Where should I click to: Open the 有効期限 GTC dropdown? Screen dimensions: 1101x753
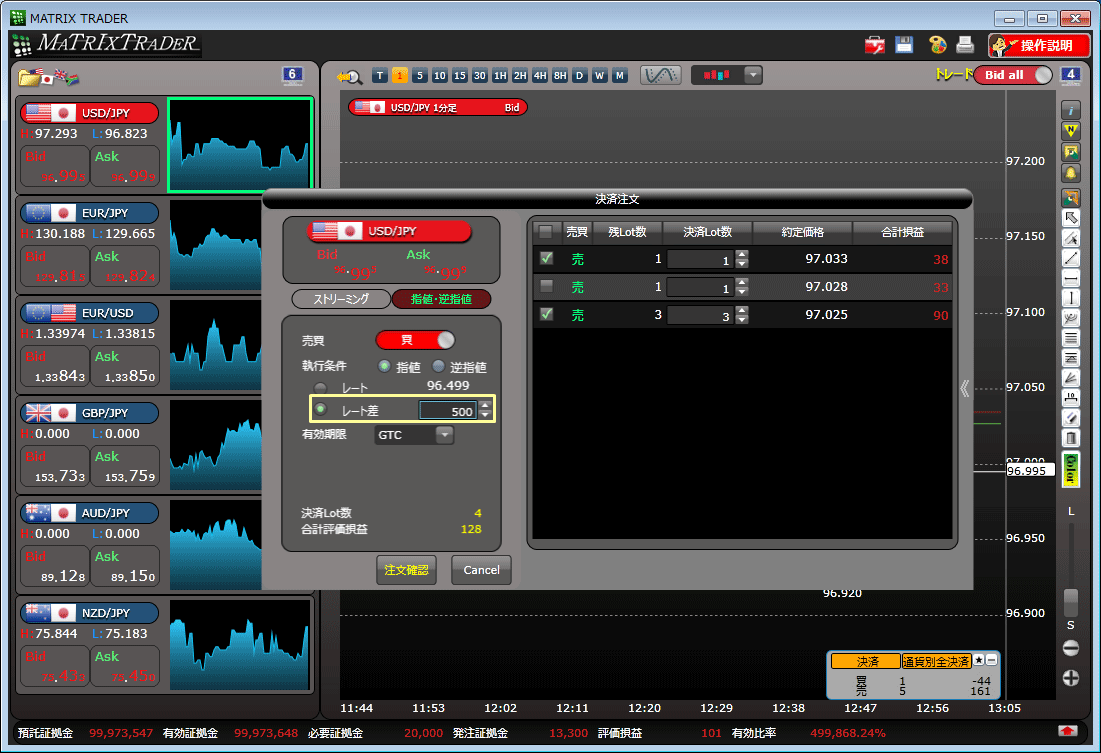coord(414,435)
